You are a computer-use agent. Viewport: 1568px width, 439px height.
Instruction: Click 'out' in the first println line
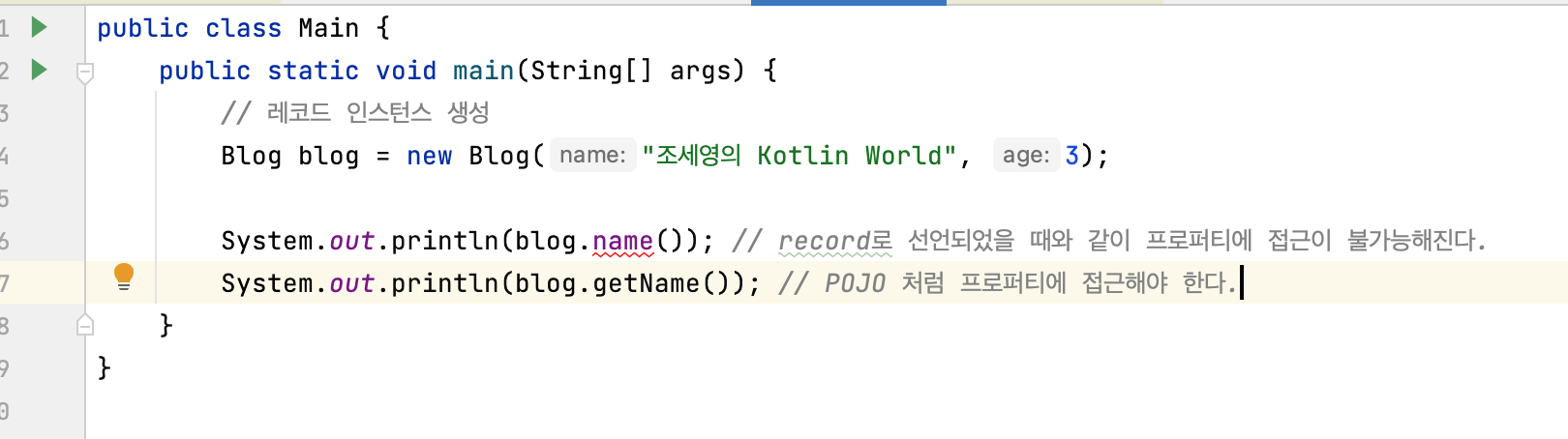tap(351, 241)
